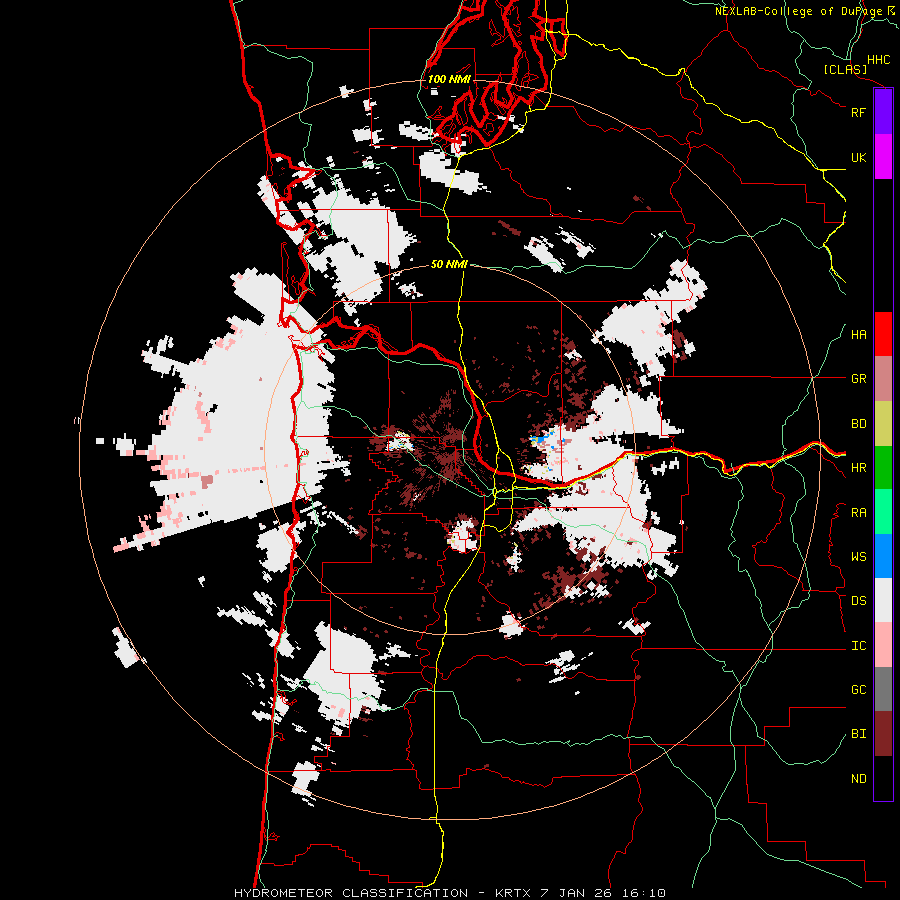Click the ND legend label
The image size is (900, 900).
(858, 779)
